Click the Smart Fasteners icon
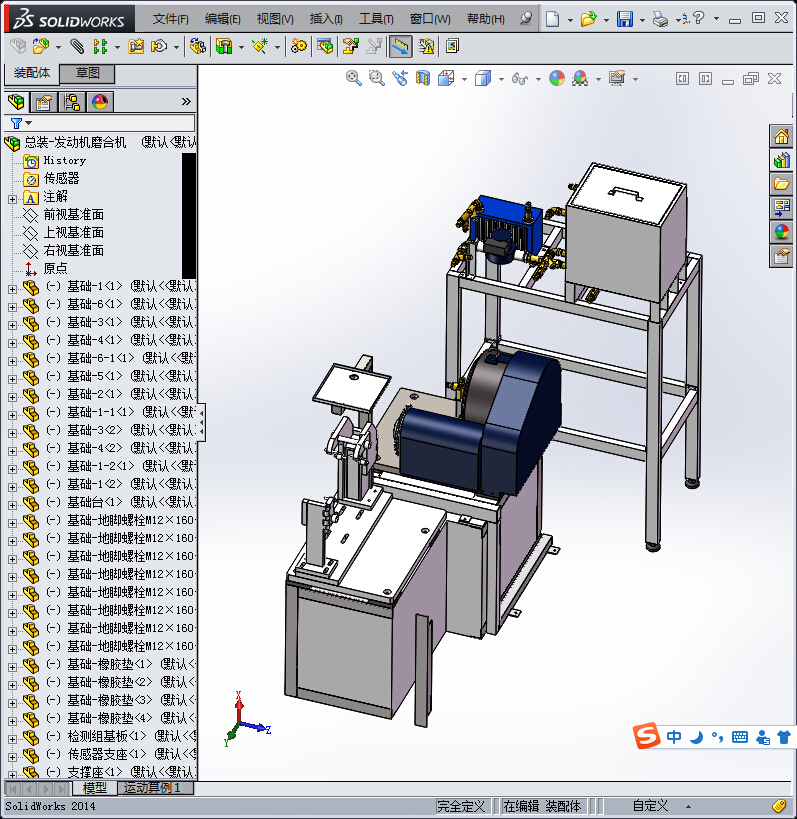797x819 pixels. point(136,46)
